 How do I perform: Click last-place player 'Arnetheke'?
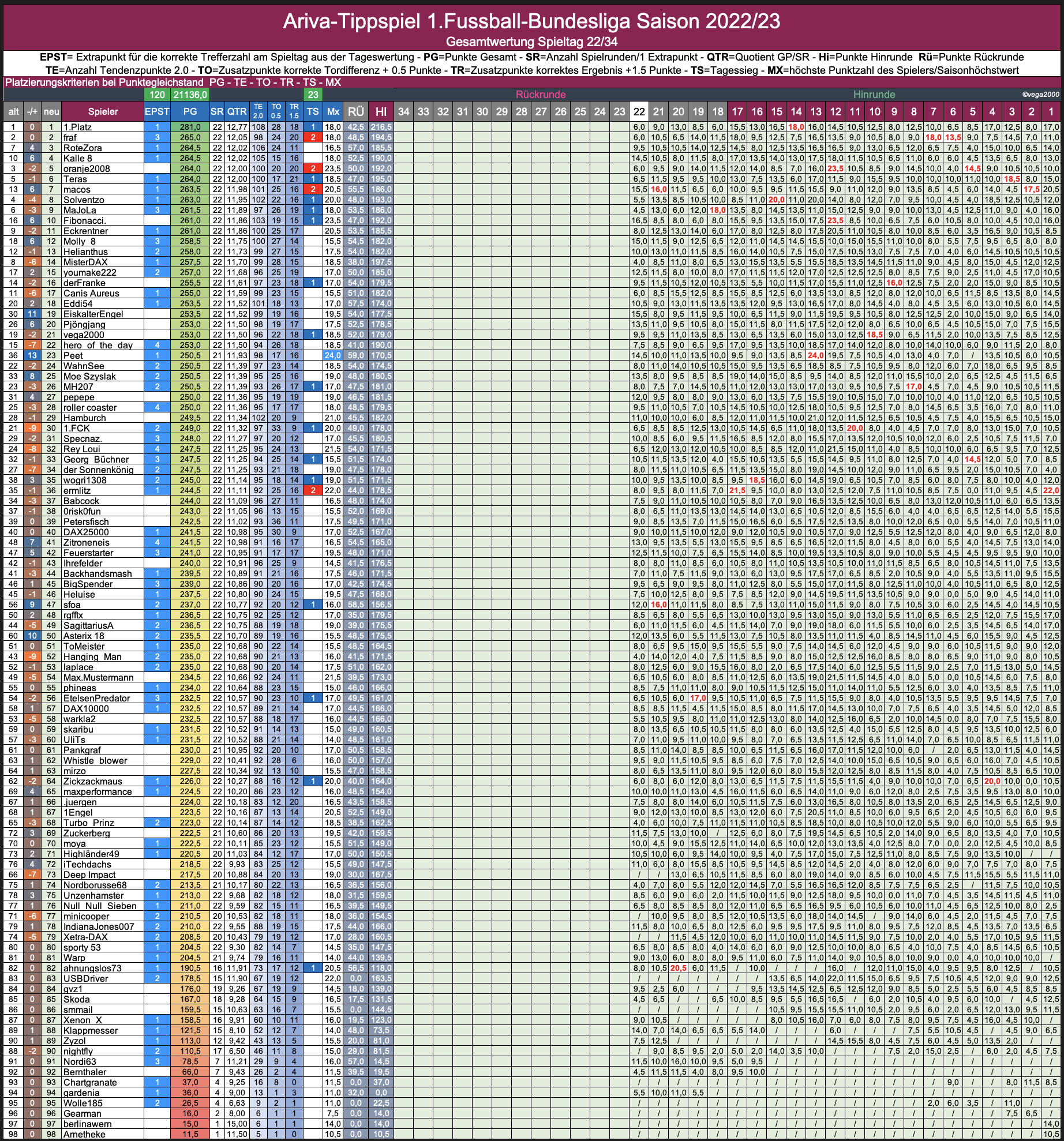click(x=84, y=1134)
